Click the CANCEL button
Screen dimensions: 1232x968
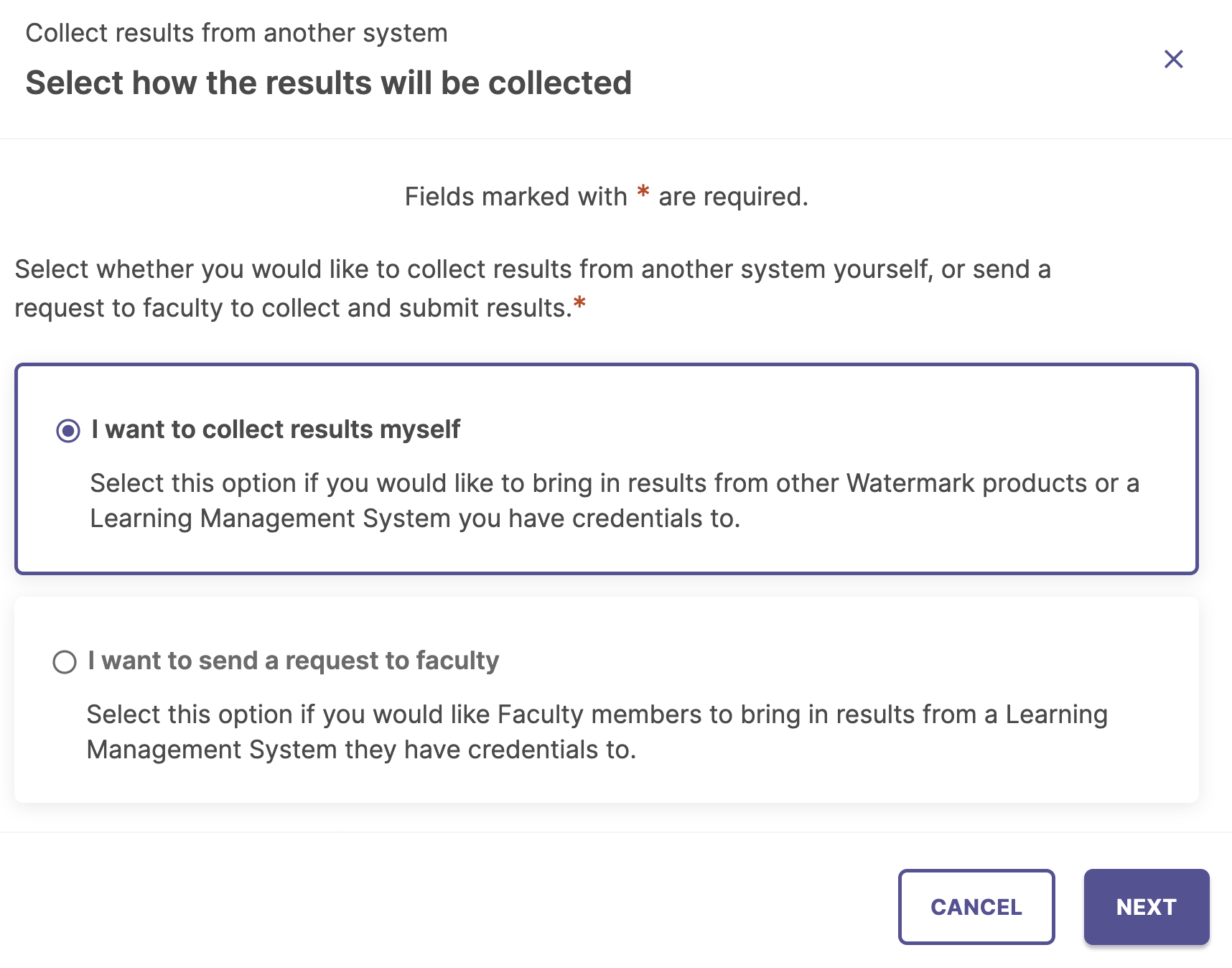[976, 907]
